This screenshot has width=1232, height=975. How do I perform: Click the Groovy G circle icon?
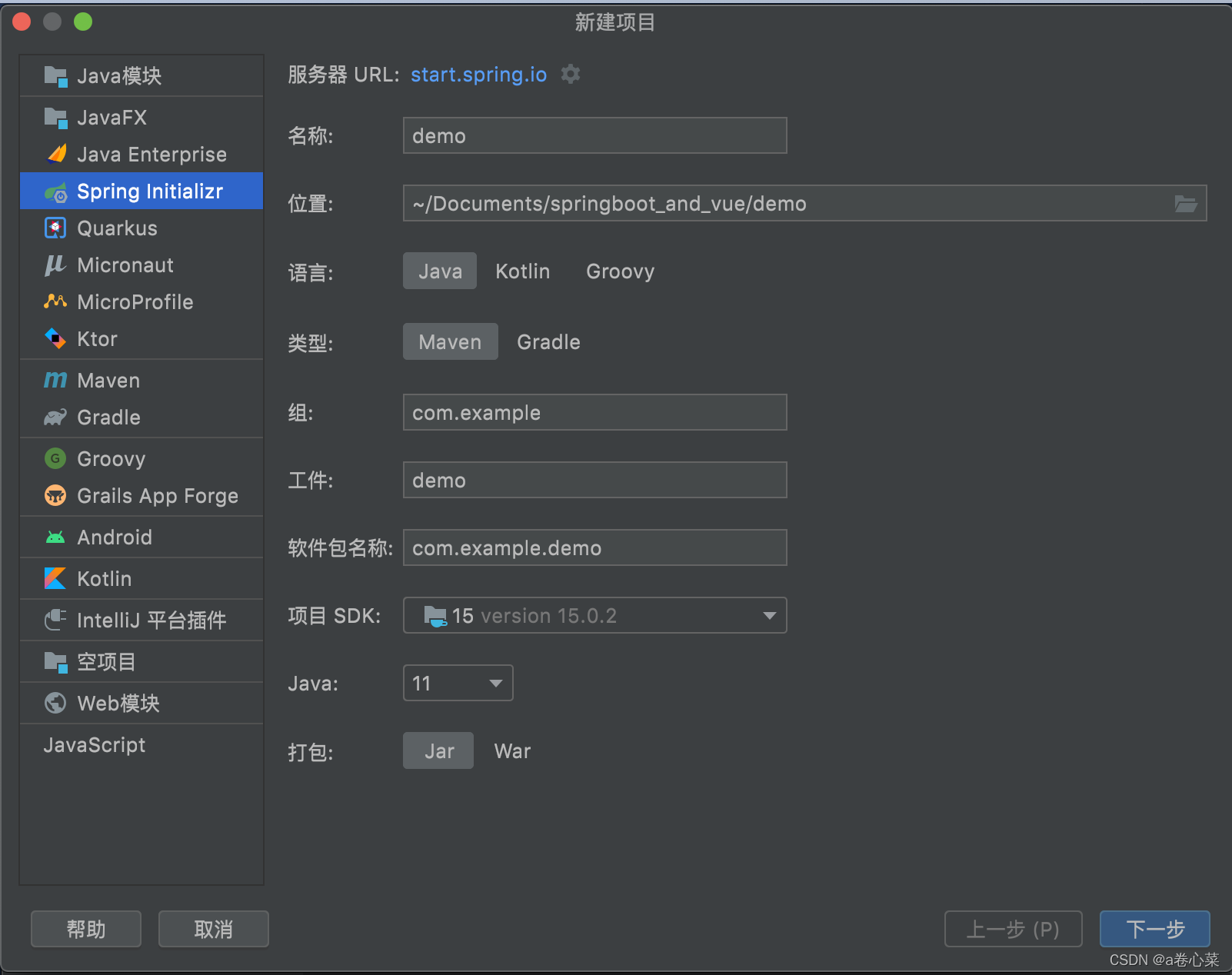coord(55,459)
